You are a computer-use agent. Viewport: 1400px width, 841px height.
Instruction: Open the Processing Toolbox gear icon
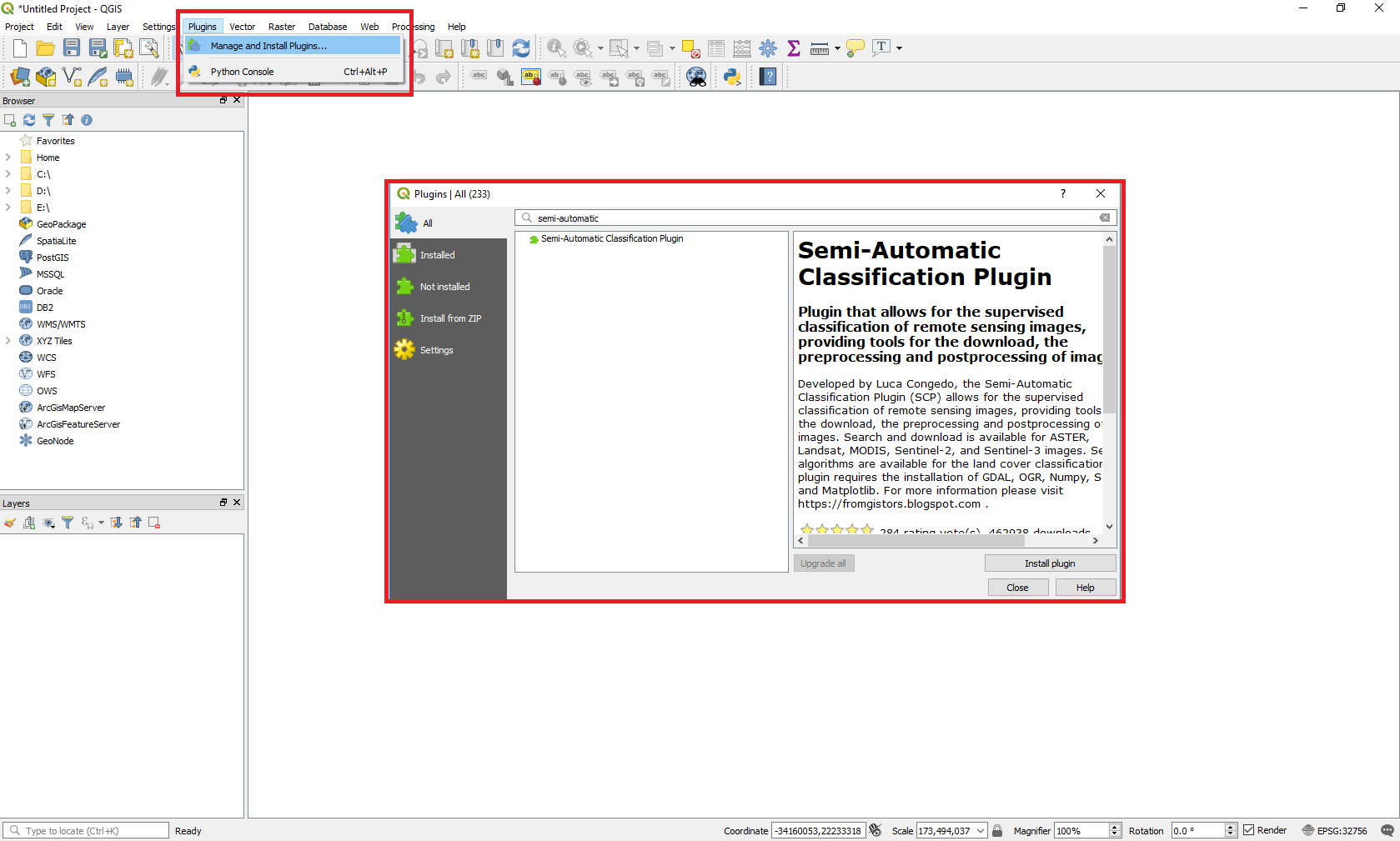pyautogui.click(x=768, y=48)
